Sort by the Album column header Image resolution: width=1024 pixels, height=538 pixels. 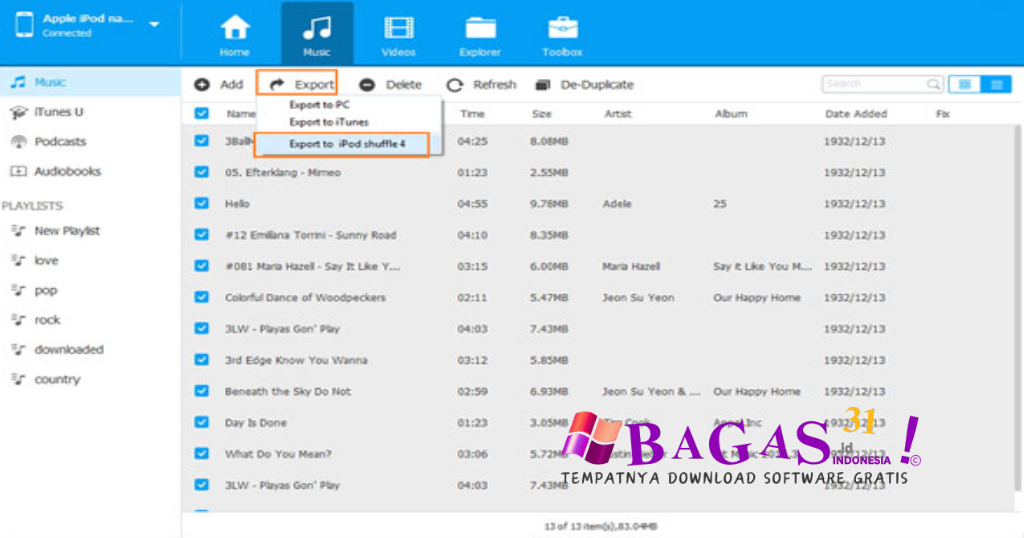731,114
